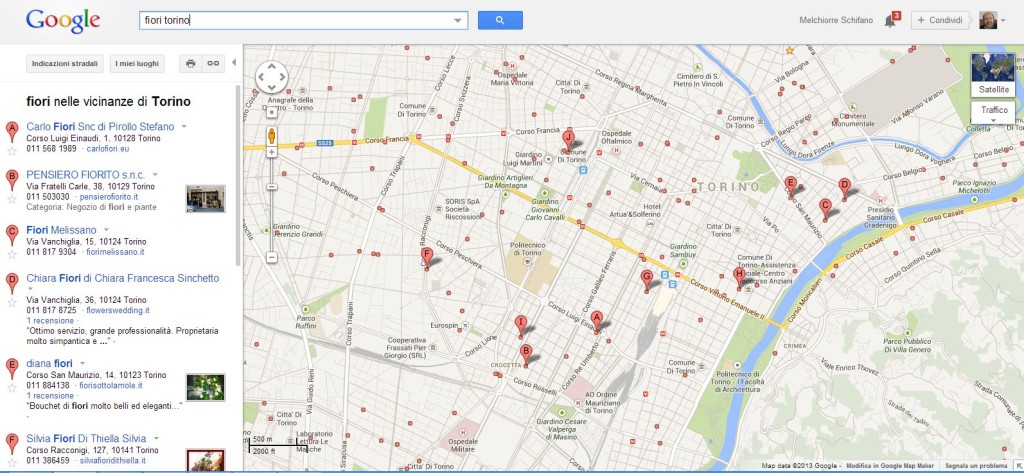1024x473 pixels.
Task: Click the zoom in plus button
Action: point(271,153)
